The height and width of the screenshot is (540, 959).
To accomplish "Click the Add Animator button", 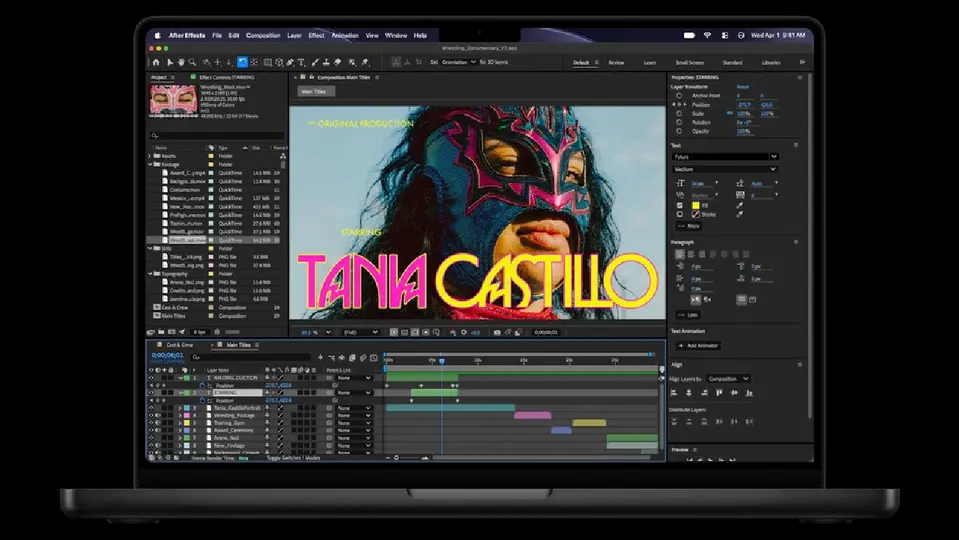I will [x=698, y=346].
